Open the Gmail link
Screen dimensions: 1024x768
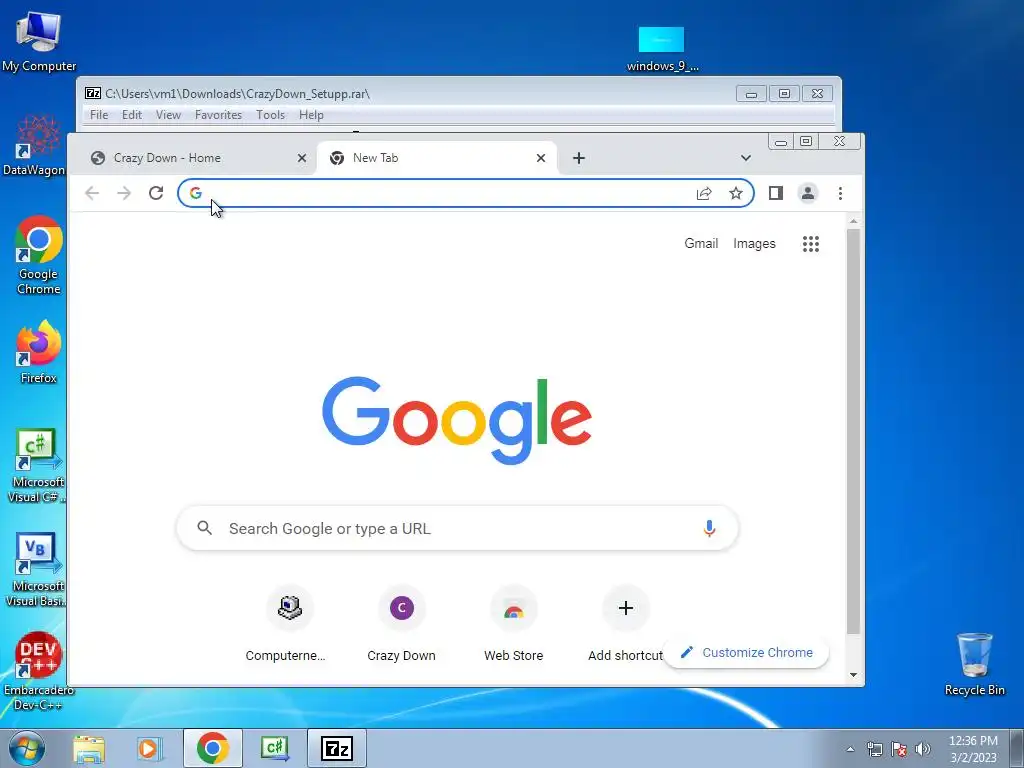pyautogui.click(x=701, y=244)
